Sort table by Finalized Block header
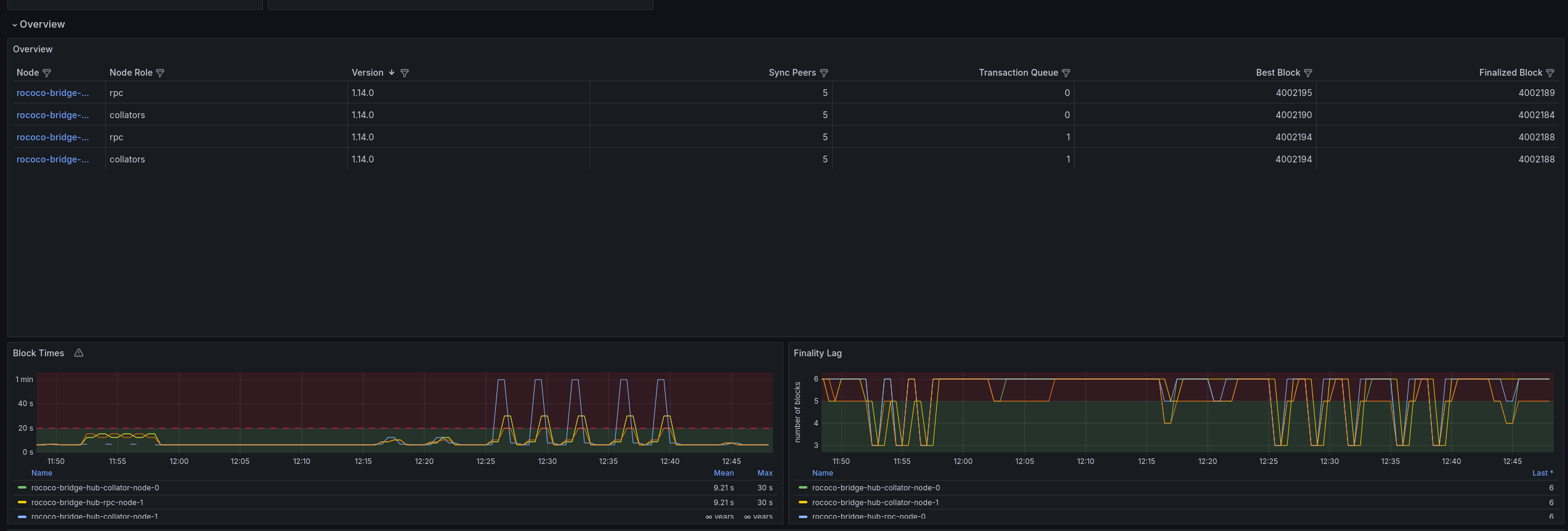 1511,73
